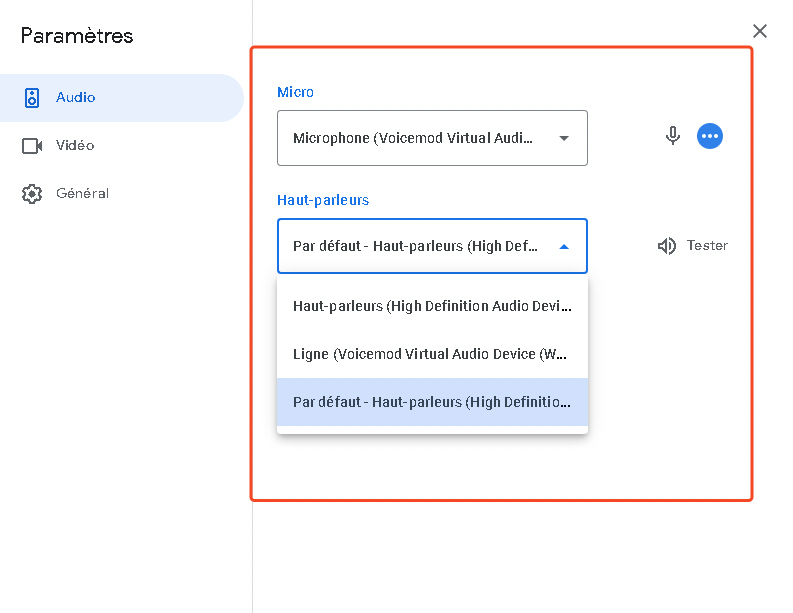Click the Haut-parleurs selected value field
Viewport: 793px width, 613px height.
click(x=414, y=246)
